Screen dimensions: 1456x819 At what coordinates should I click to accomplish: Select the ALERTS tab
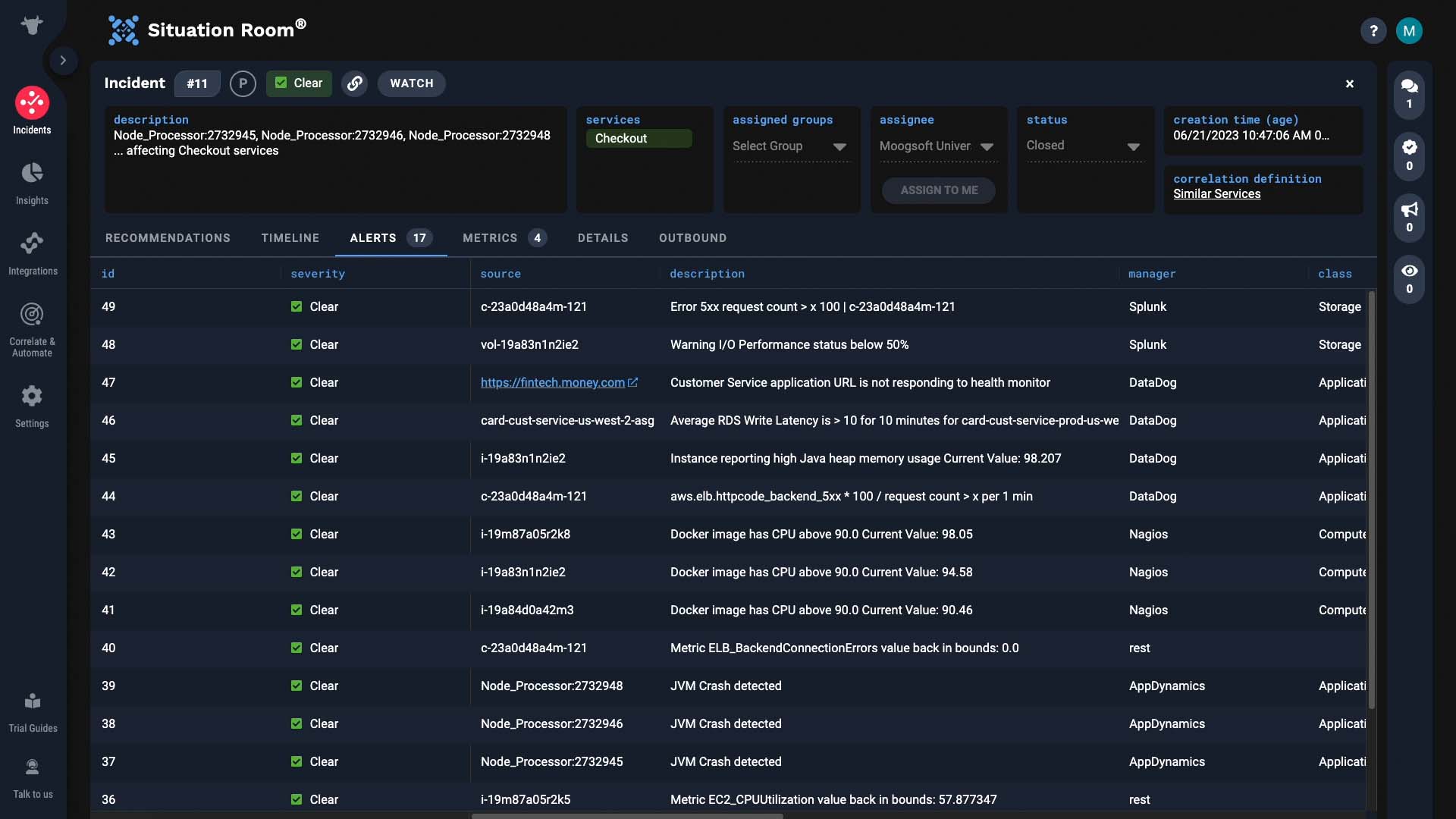(391, 238)
